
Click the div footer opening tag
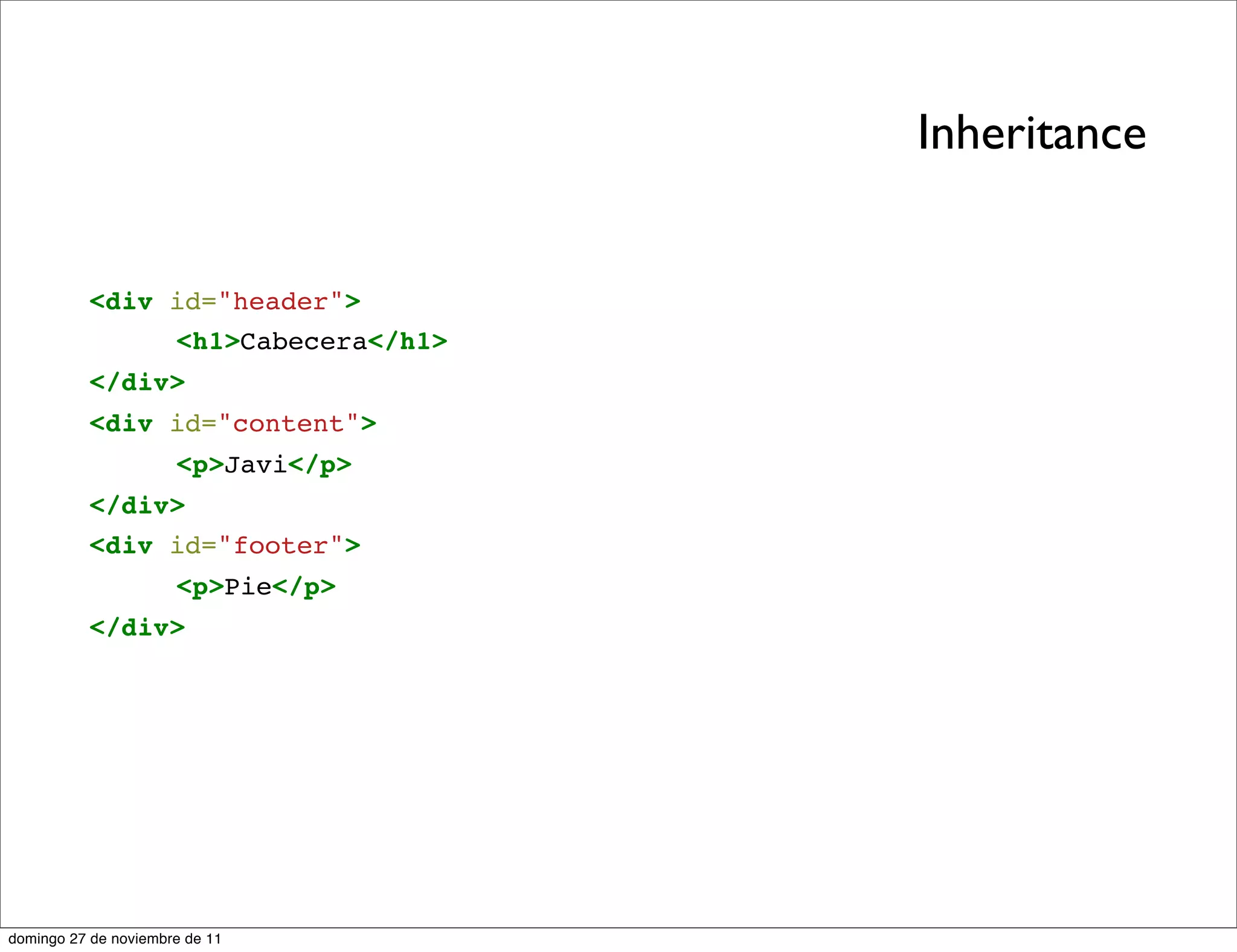click(121, 545)
